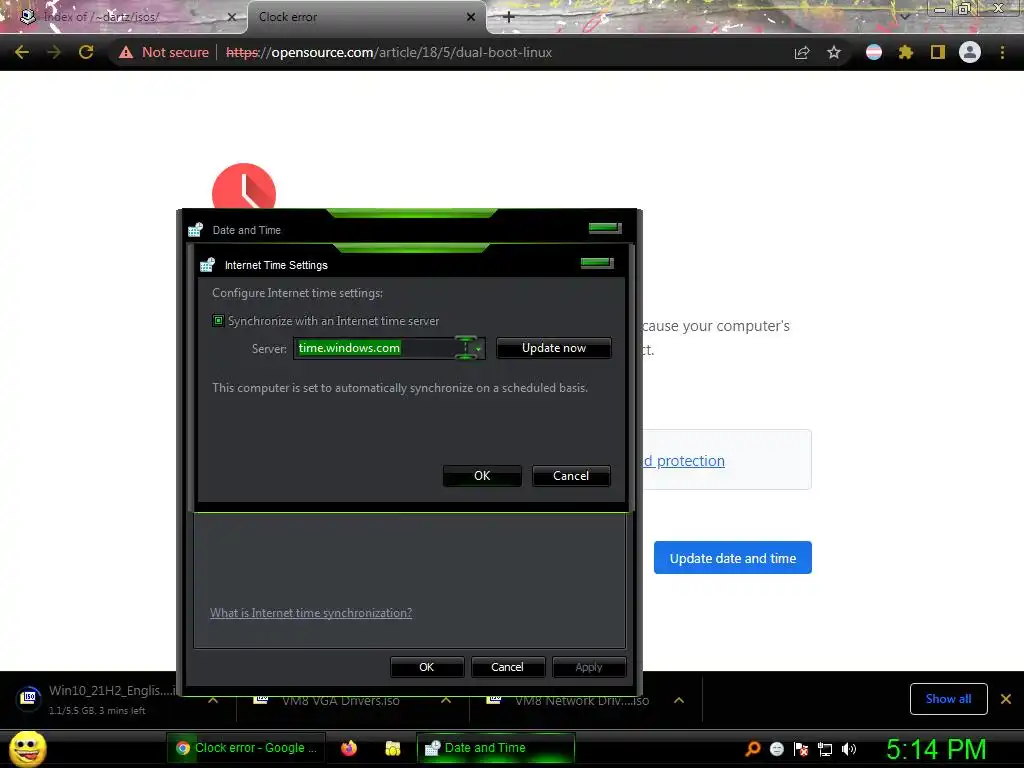Open network tray icon
The height and width of the screenshot is (768, 1024).
[x=825, y=749]
